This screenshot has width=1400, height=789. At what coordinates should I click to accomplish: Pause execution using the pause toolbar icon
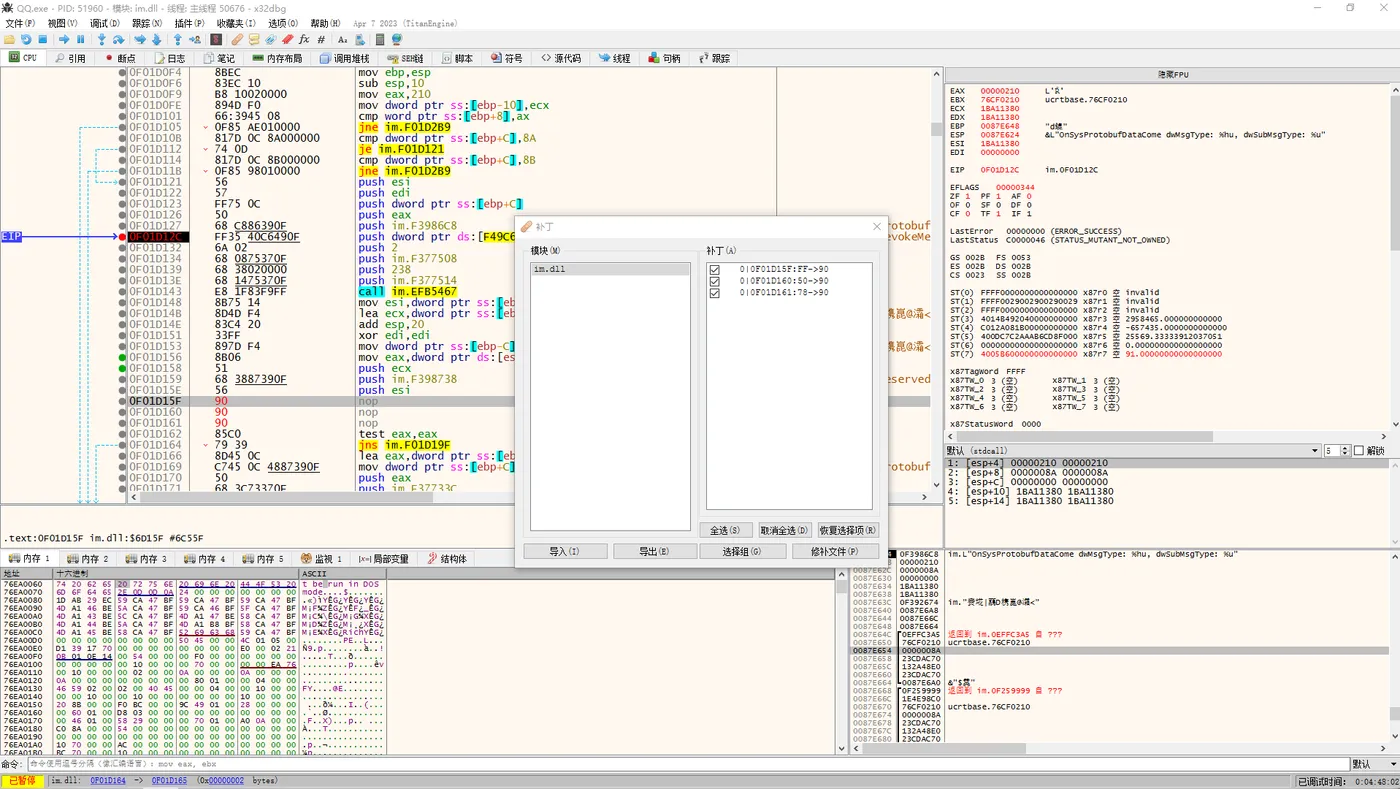click(x=80, y=39)
